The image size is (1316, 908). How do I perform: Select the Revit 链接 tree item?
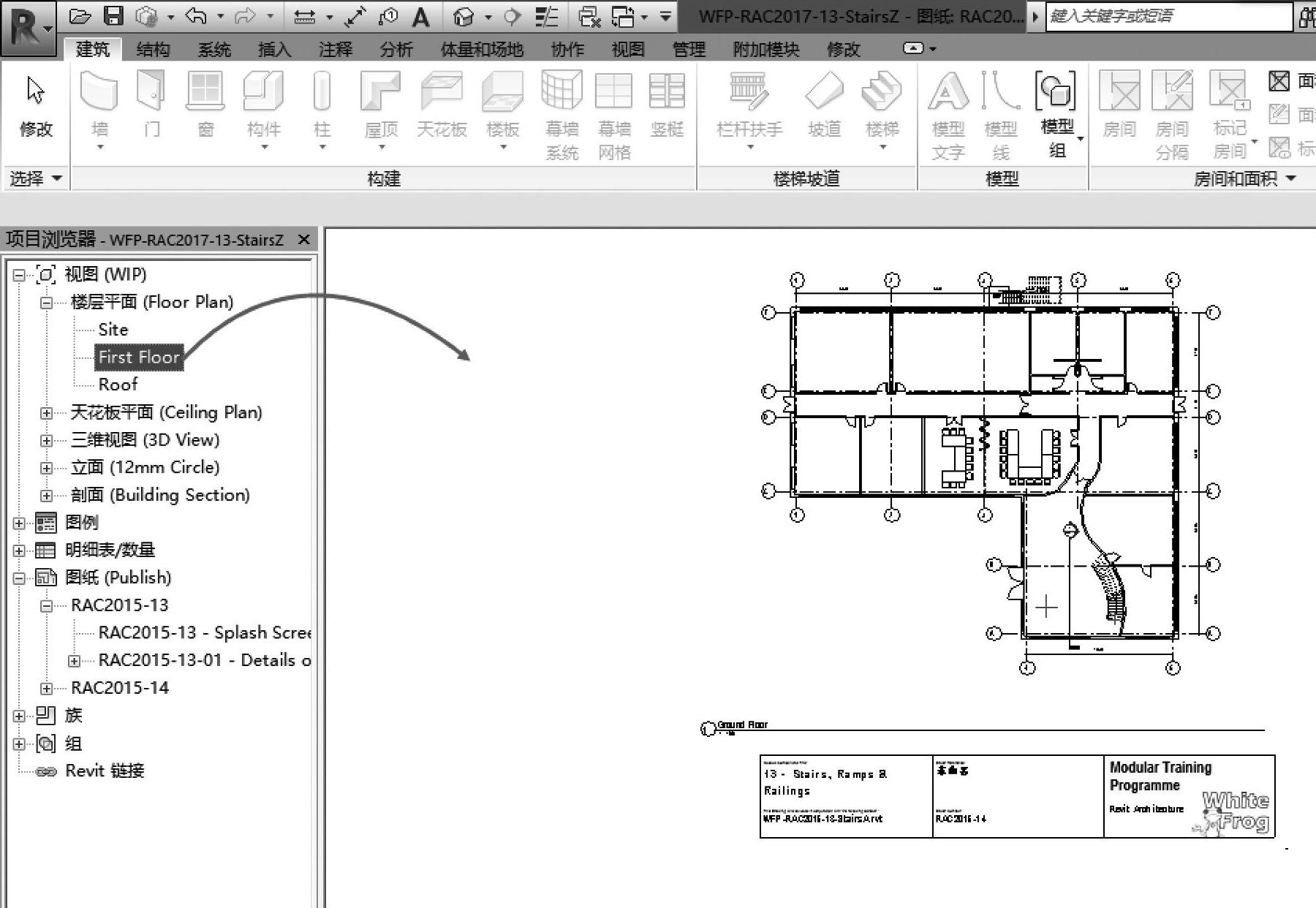[105, 771]
